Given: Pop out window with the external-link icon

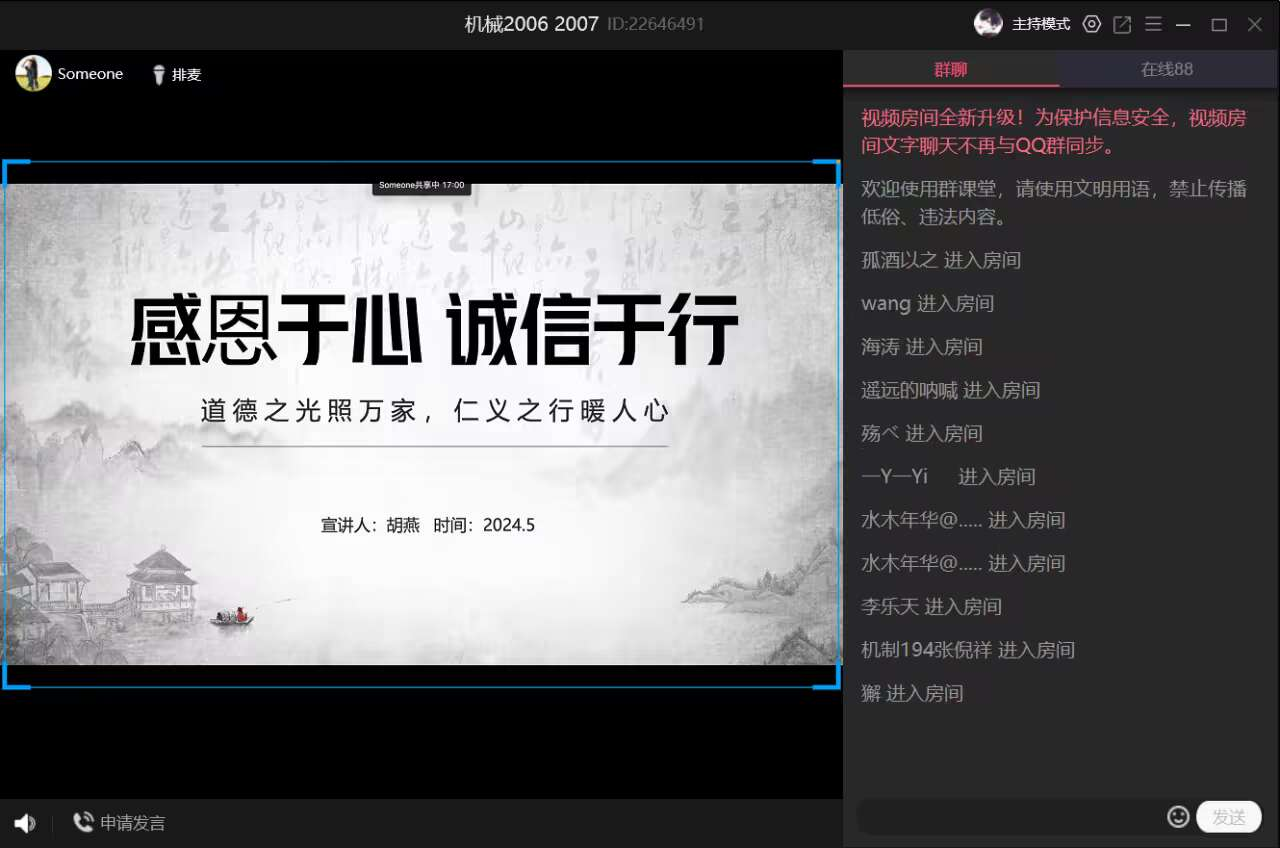Looking at the screenshot, I should pos(1122,24).
